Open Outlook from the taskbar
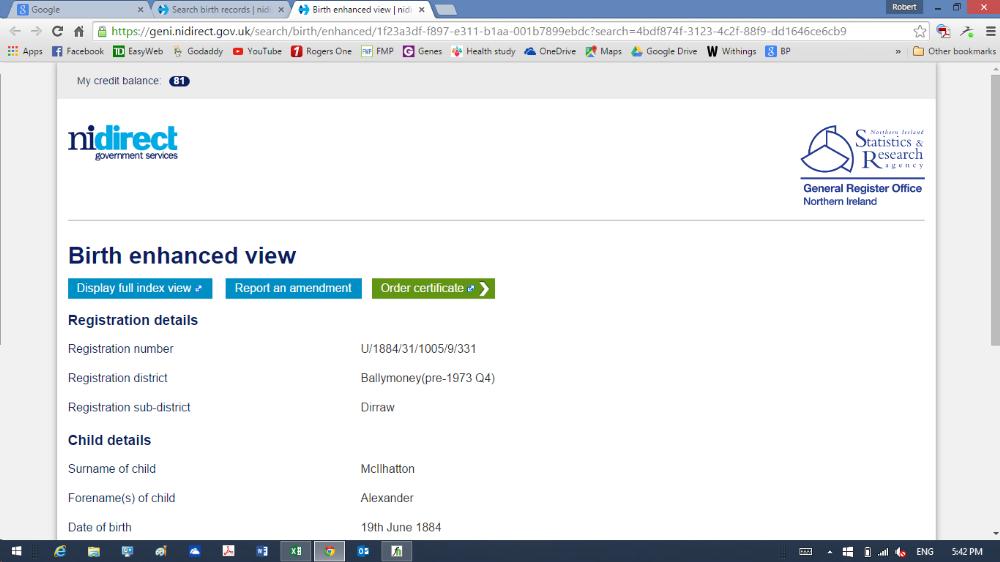The width and height of the screenshot is (1000, 562). point(363,551)
